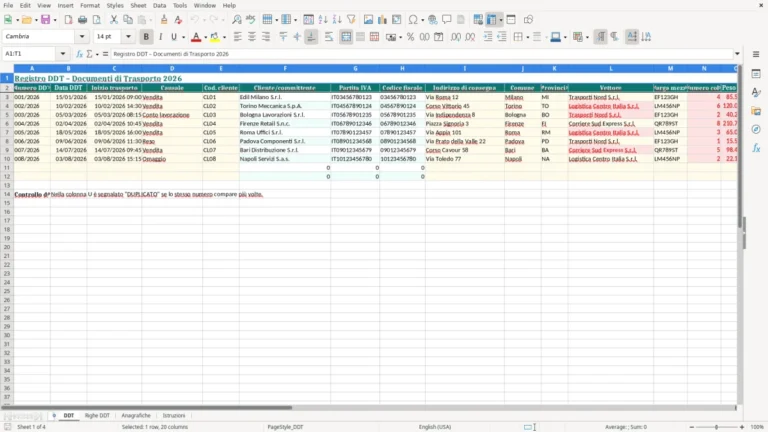Click the zoom in plus button
Viewport: 768px width, 432px height.
pos(742,427)
